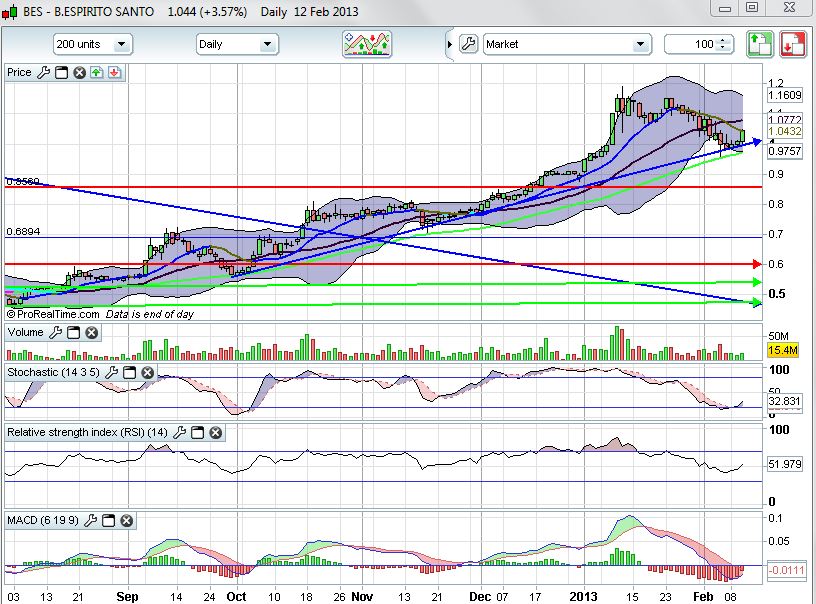Open the MACD settings wrench
The width and height of the screenshot is (816, 604).
coord(91,520)
